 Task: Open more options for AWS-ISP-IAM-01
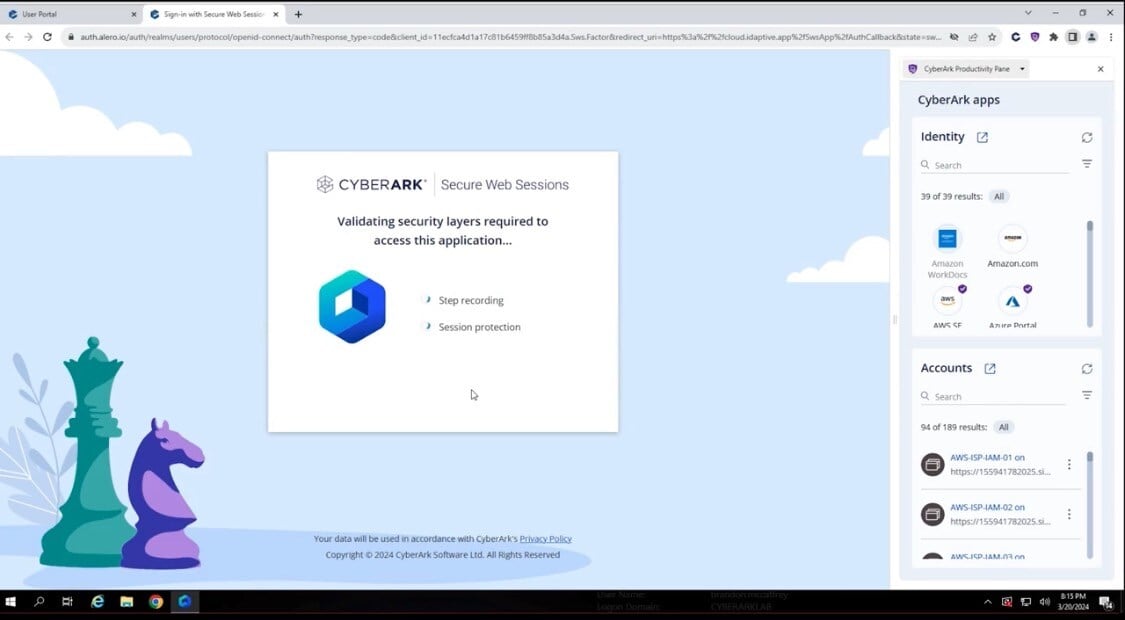1069,464
